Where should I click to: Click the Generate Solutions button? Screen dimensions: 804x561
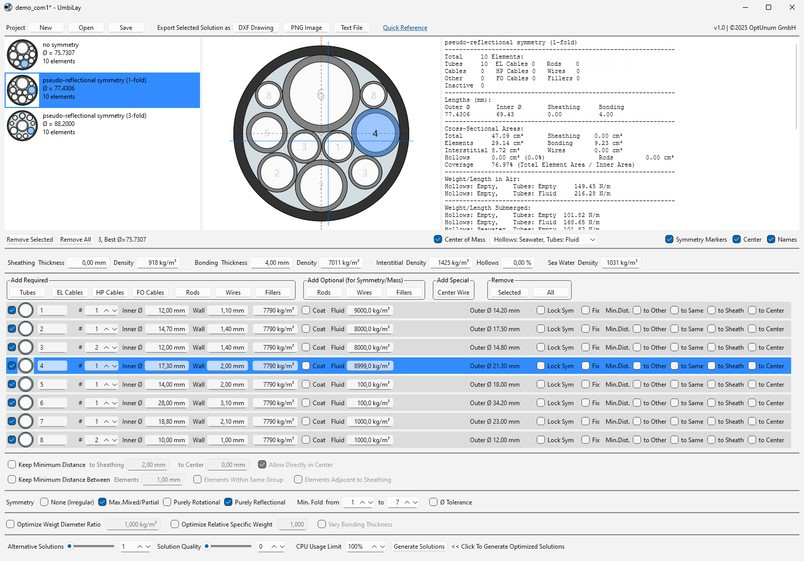pos(419,547)
